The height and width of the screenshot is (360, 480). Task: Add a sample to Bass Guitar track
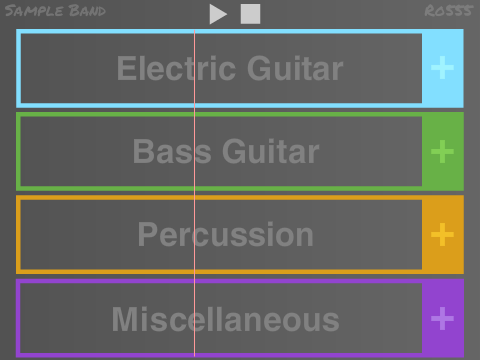coord(442,151)
